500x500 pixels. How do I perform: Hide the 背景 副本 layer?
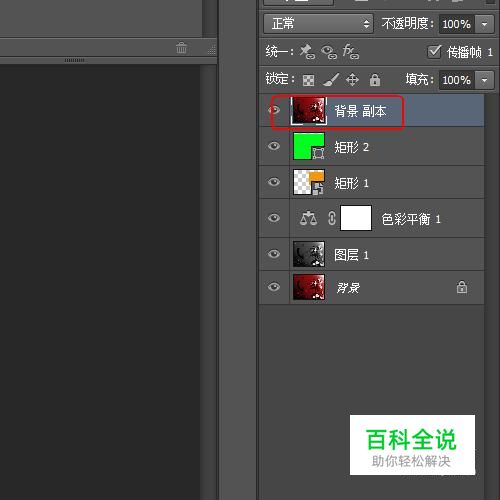(x=274, y=110)
